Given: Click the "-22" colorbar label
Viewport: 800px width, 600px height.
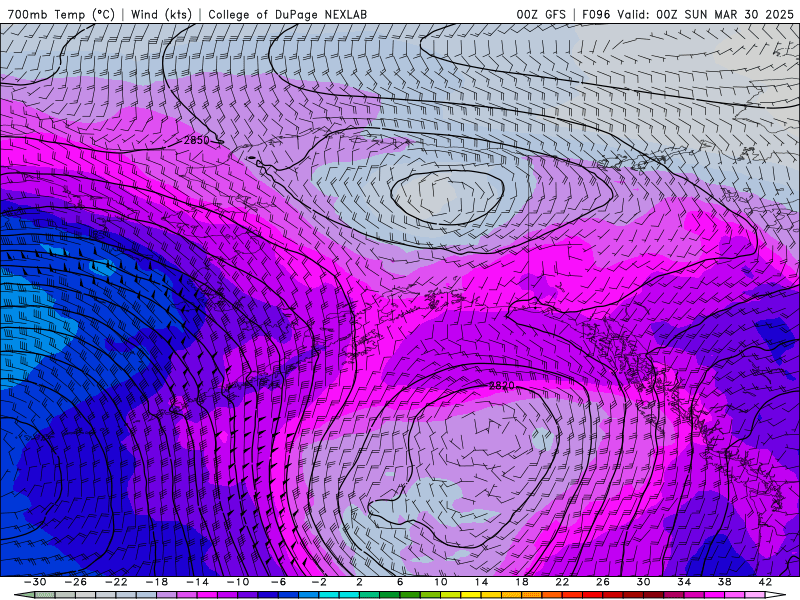Looking at the screenshot, I should (116, 582).
